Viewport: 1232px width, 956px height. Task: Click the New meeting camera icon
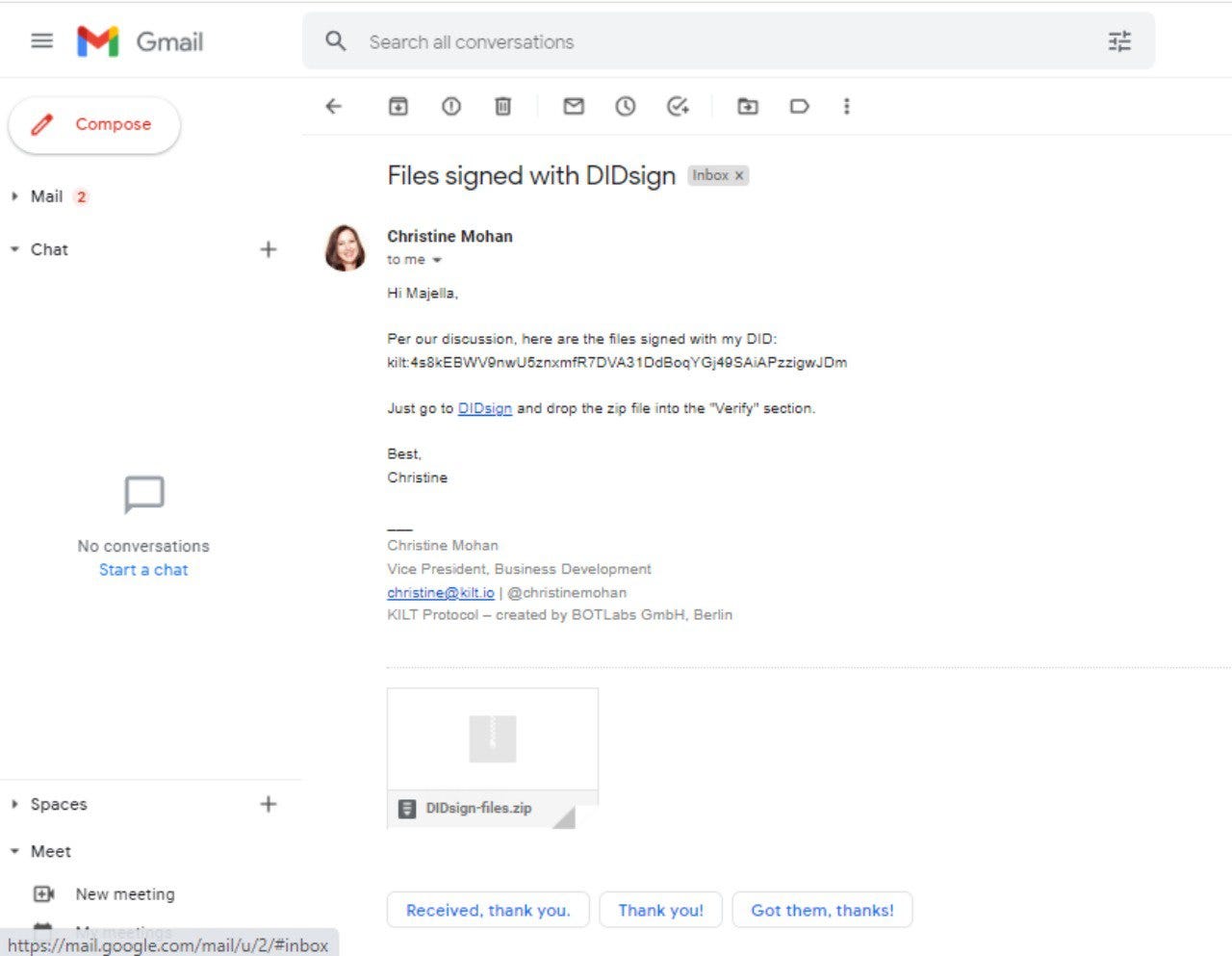(44, 894)
